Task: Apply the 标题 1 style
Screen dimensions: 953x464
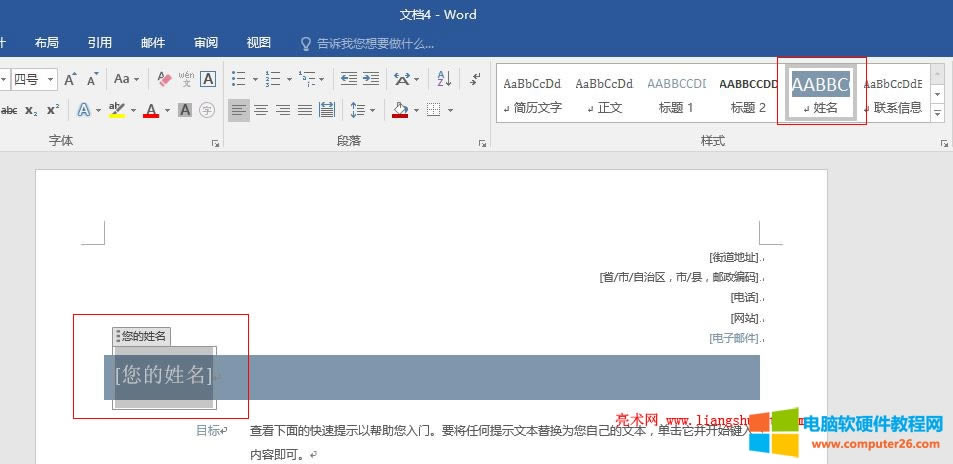Action: (676, 94)
